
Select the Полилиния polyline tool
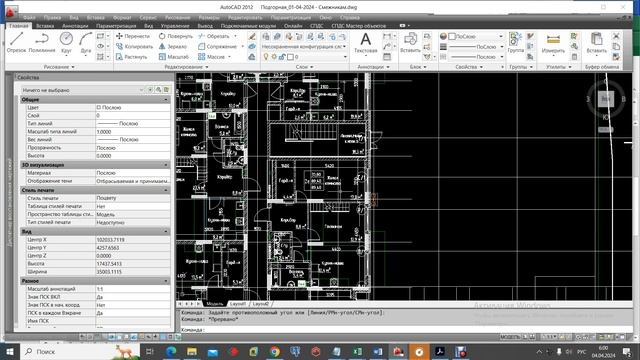pyautogui.click(x=42, y=42)
